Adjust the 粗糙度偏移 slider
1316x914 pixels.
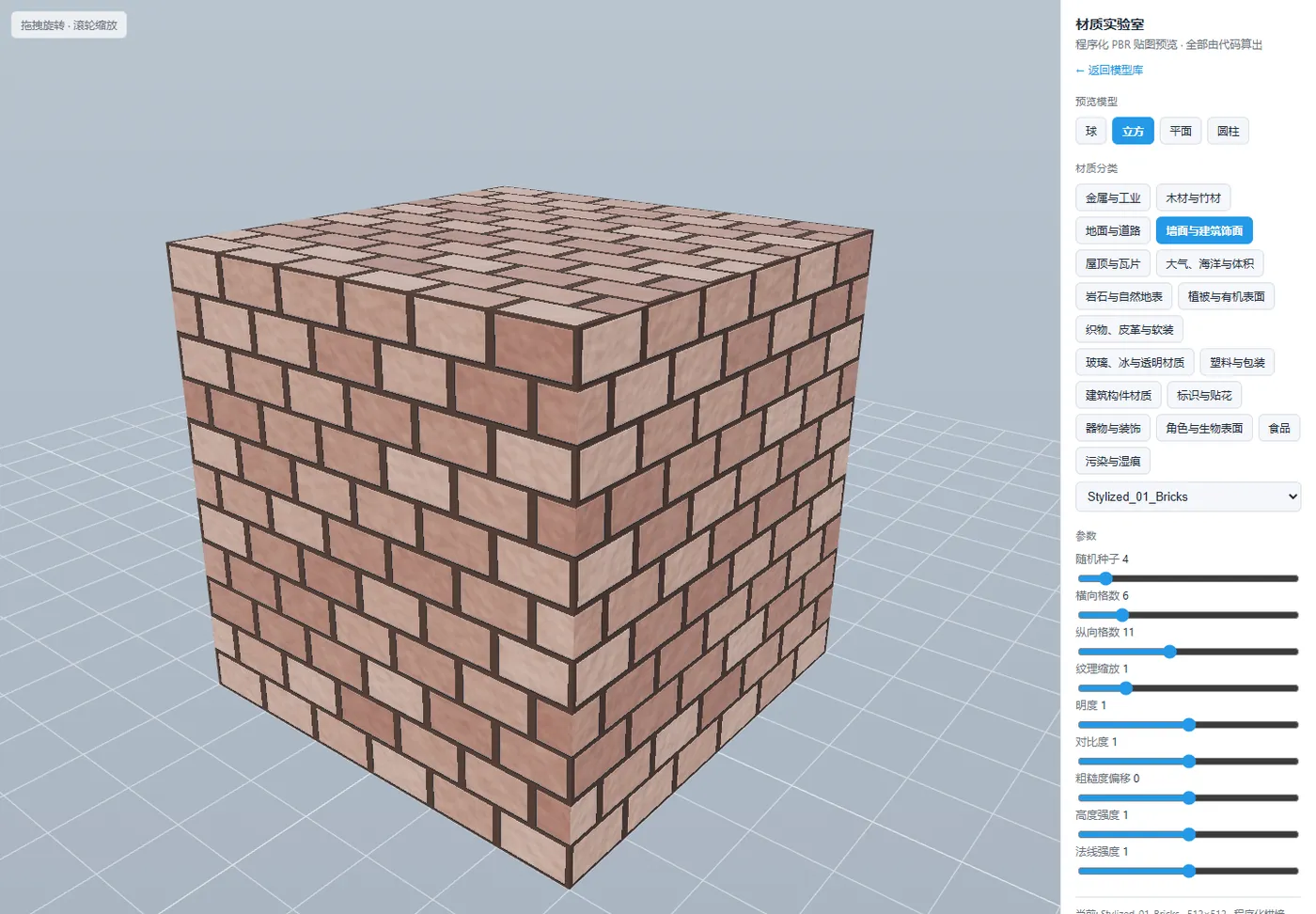coord(1188,798)
